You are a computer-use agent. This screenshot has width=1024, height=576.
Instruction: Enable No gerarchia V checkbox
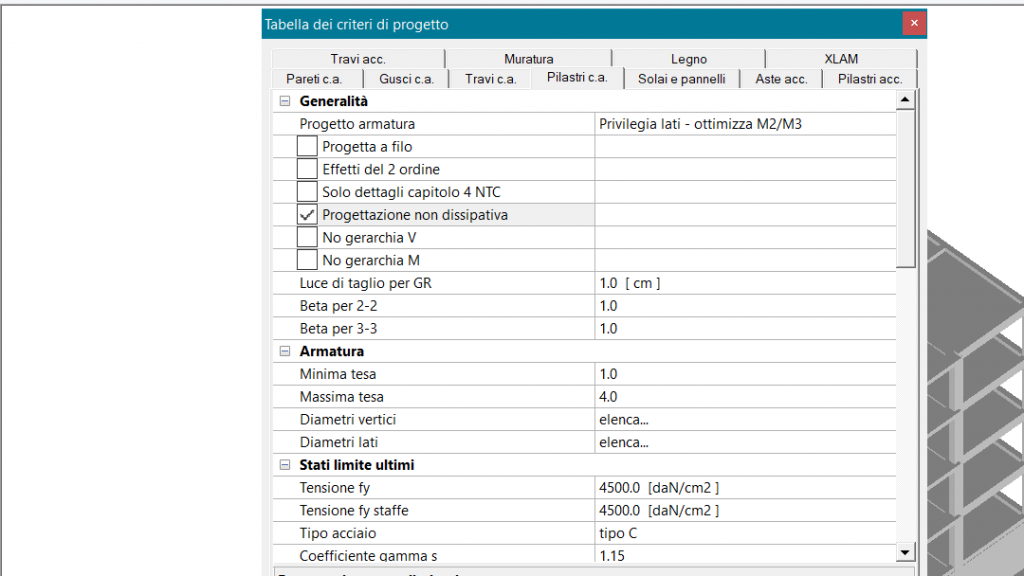pos(307,238)
